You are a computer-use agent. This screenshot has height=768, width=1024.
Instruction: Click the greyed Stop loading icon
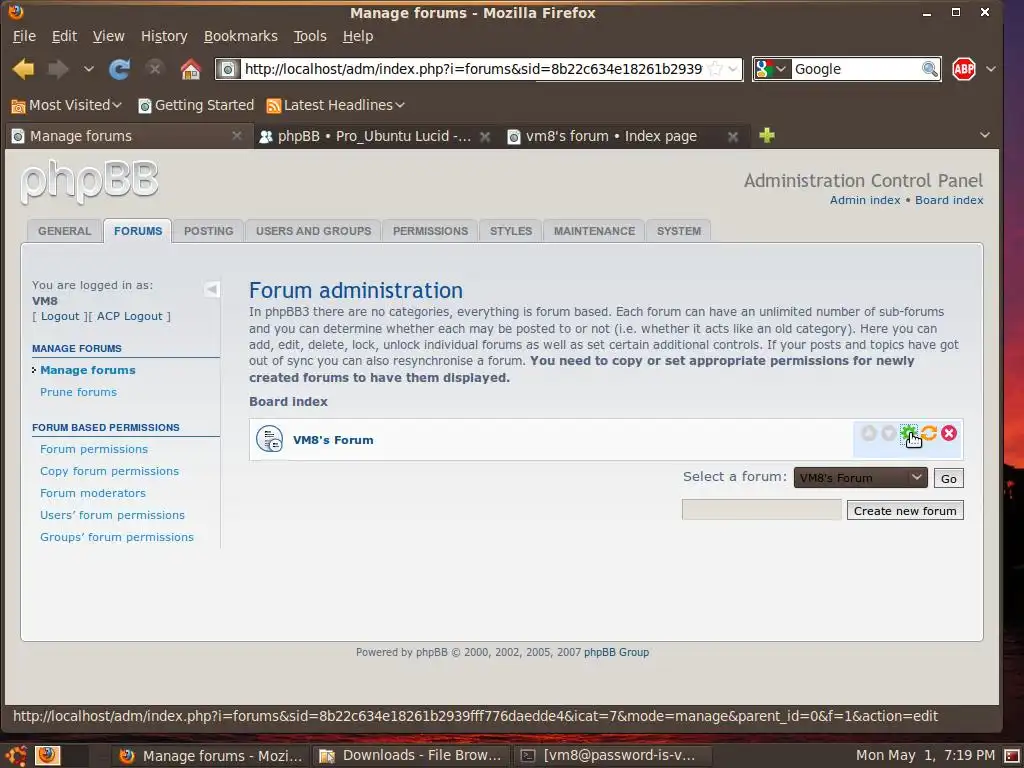point(154,68)
